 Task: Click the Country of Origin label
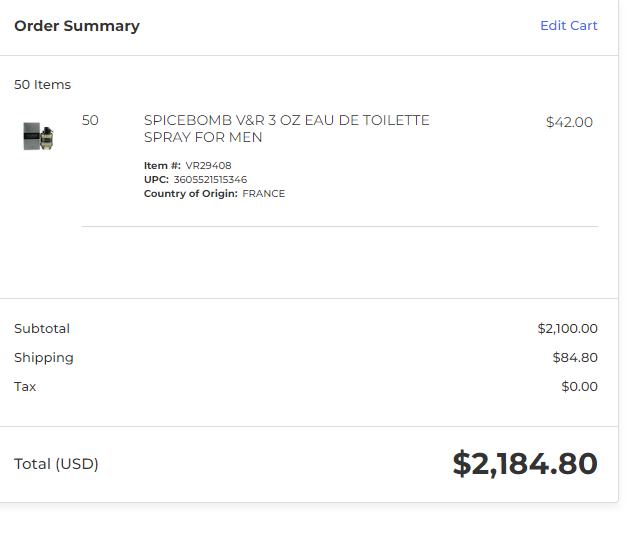click(191, 194)
